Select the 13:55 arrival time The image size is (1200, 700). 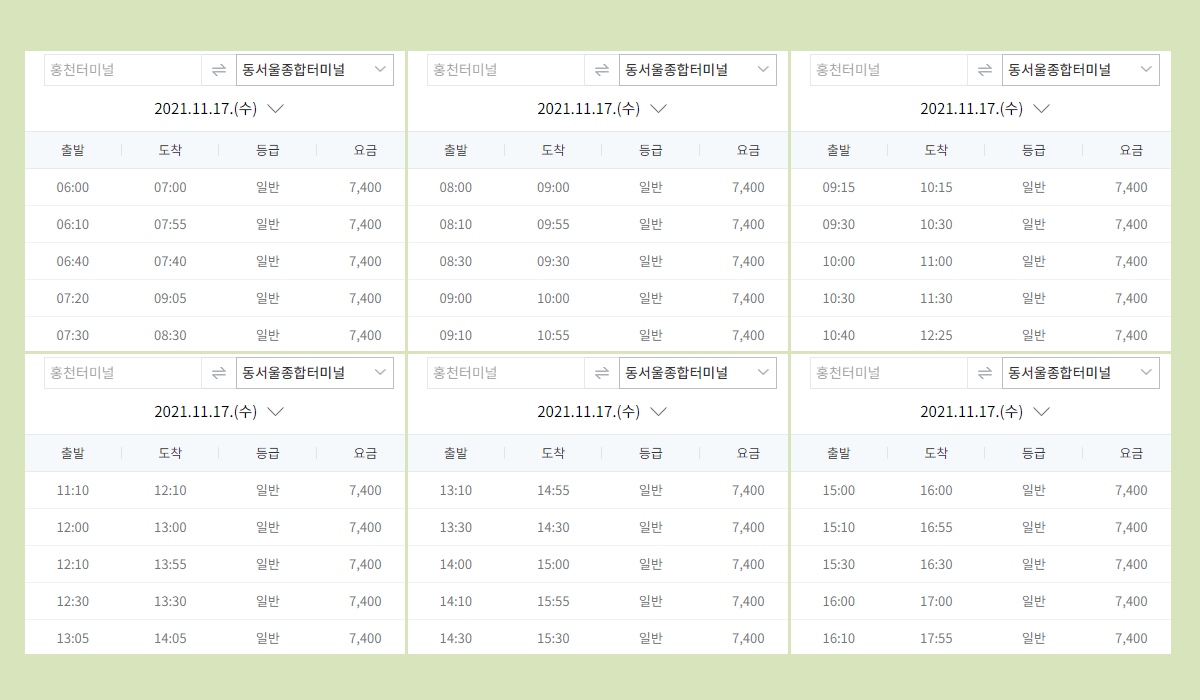coord(170,565)
